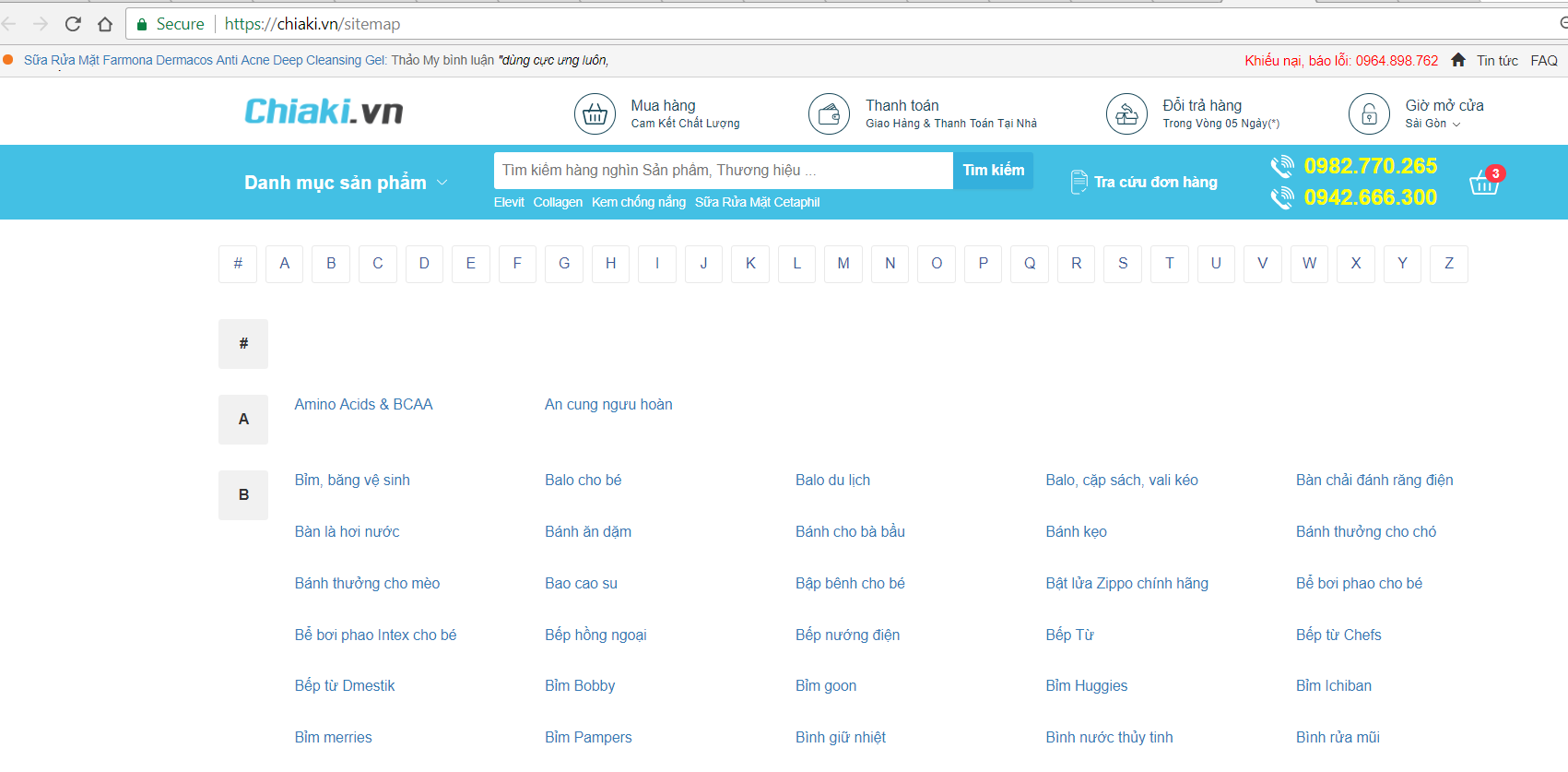Click phone icon next to 0942.666.300
This screenshot has height=772, width=1568.
pos(1282,197)
